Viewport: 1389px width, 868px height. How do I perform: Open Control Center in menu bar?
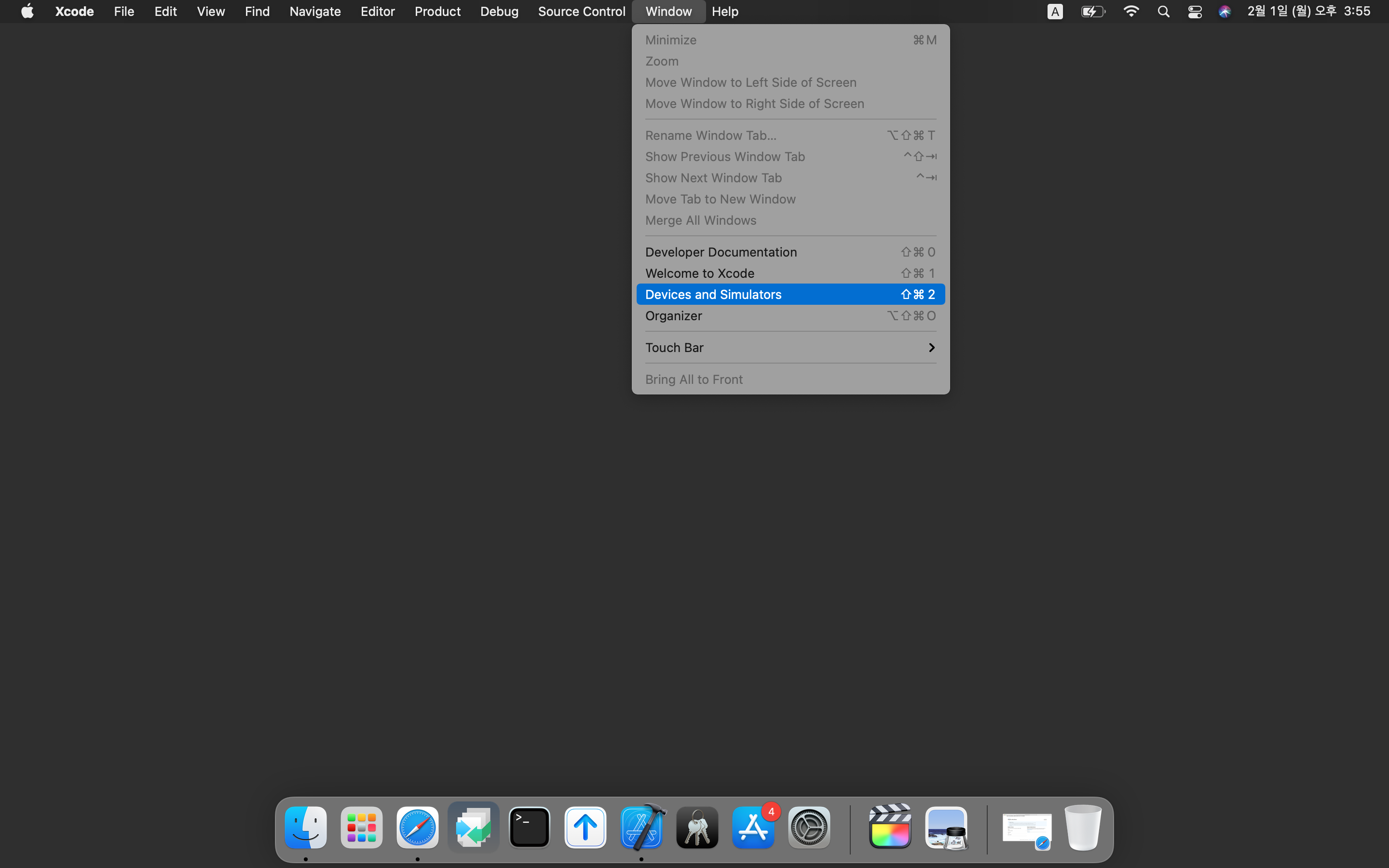pyautogui.click(x=1195, y=12)
